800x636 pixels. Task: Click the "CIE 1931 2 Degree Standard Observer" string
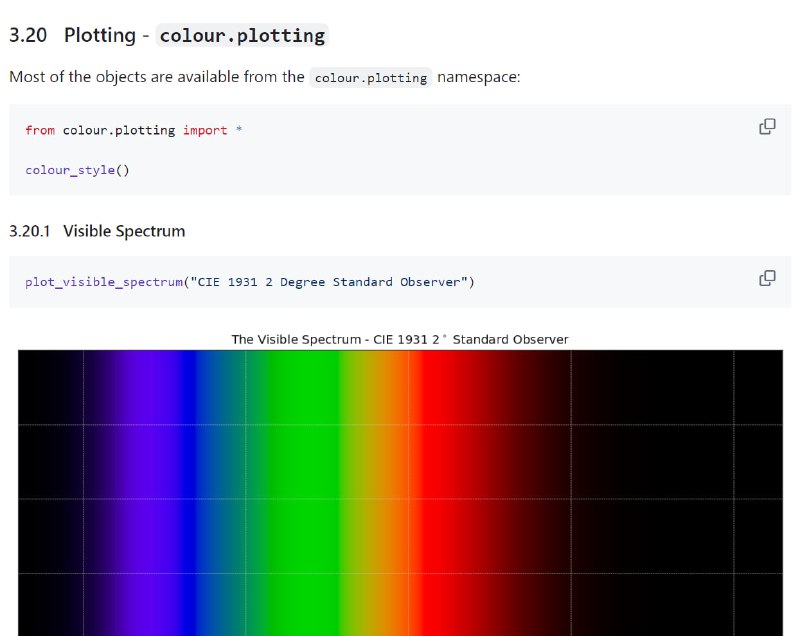click(x=329, y=282)
